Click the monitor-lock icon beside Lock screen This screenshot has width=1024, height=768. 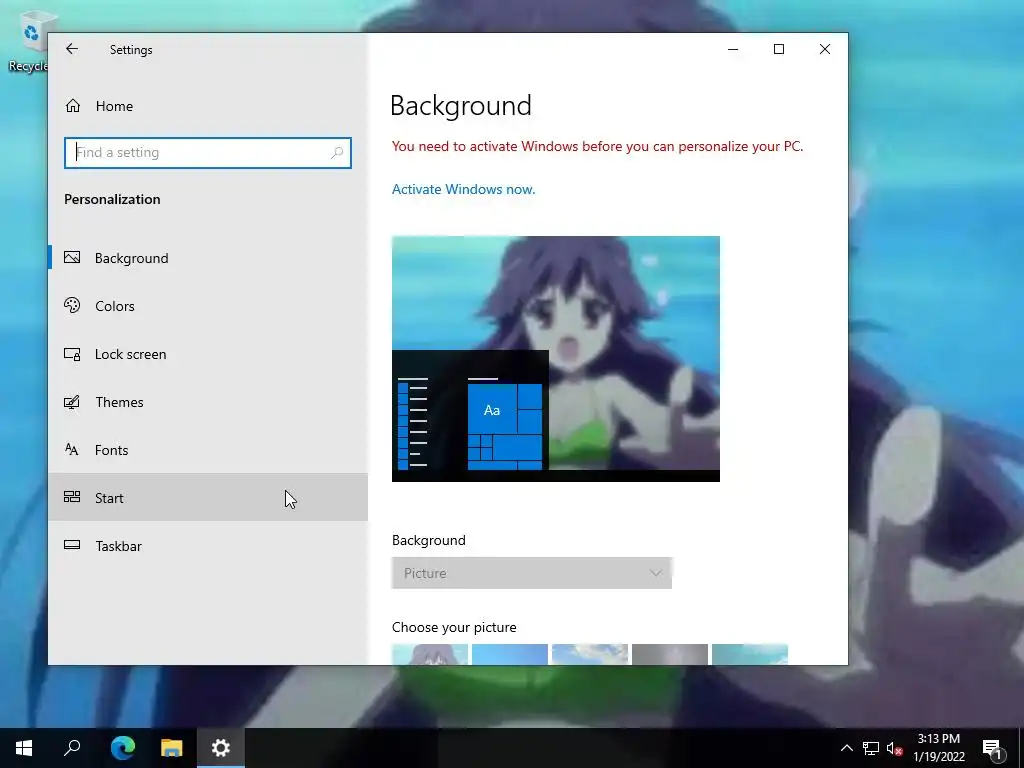coord(72,354)
